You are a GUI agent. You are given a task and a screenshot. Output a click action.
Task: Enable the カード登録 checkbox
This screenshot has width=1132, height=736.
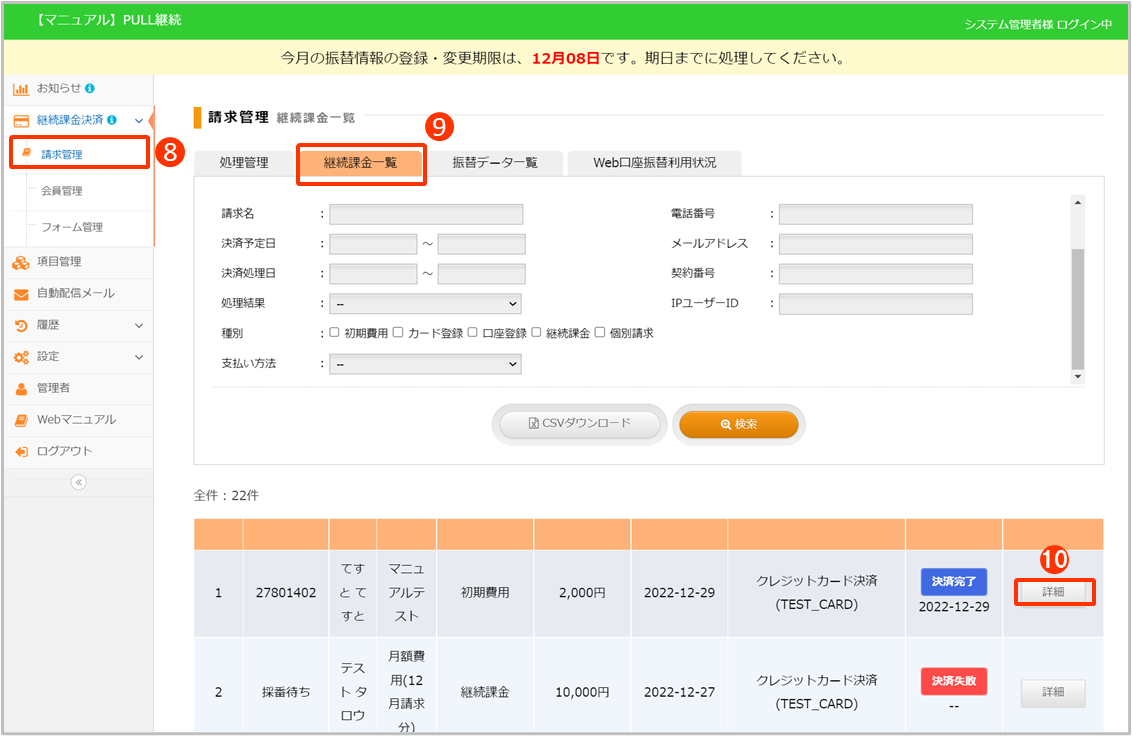coord(398,333)
